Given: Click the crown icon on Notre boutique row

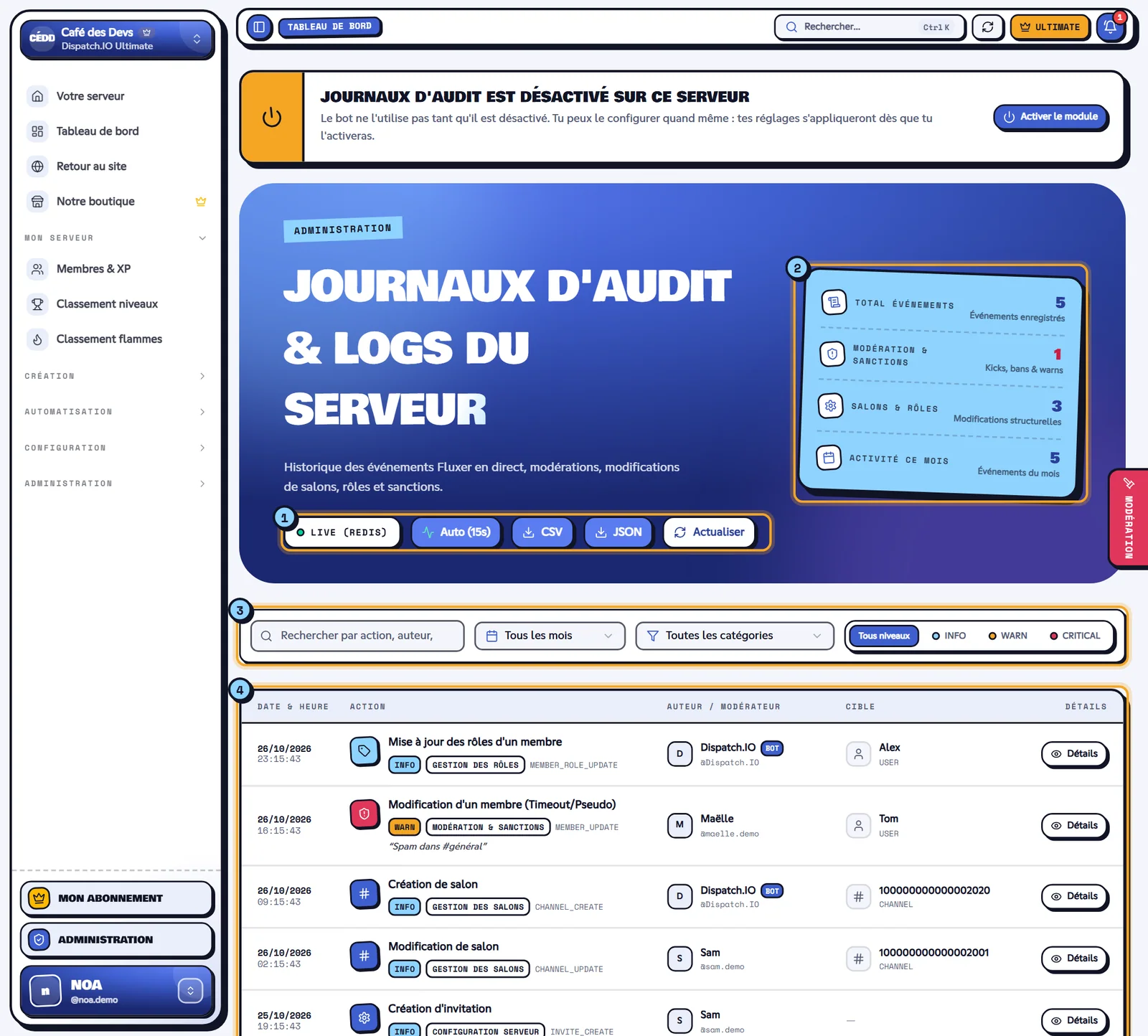Looking at the screenshot, I should click(201, 202).
